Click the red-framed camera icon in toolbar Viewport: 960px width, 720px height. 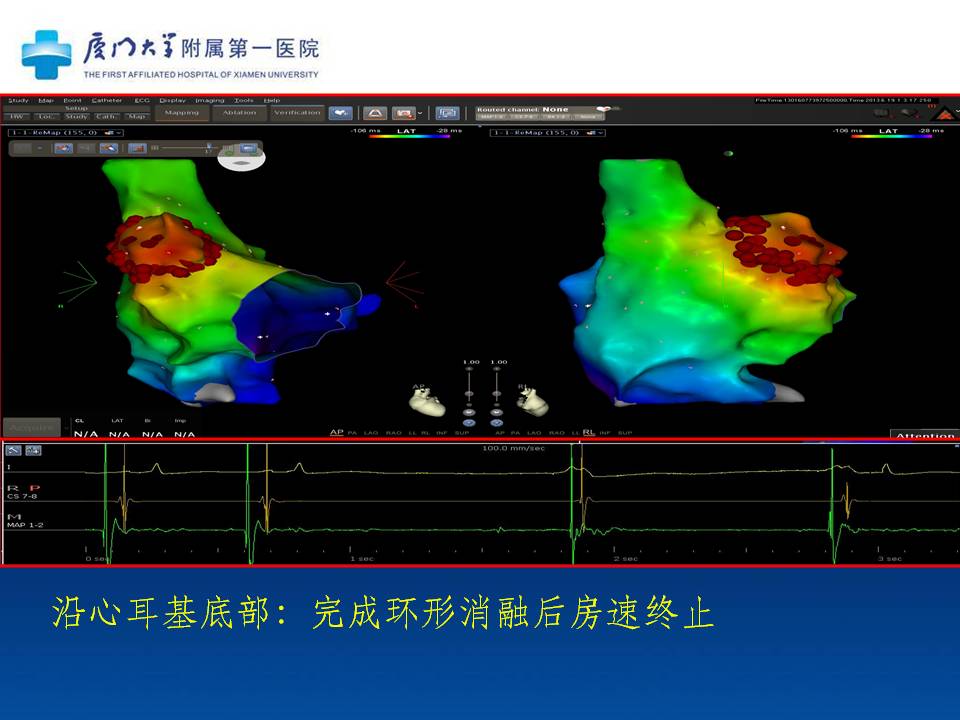click(405, 113)
